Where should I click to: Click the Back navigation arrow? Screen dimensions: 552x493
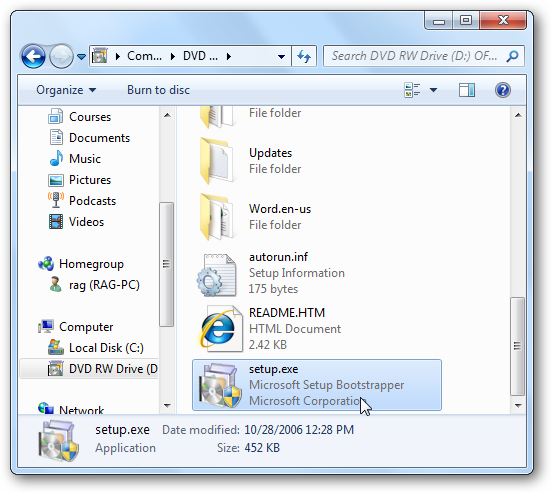click(x=33, y=56)
